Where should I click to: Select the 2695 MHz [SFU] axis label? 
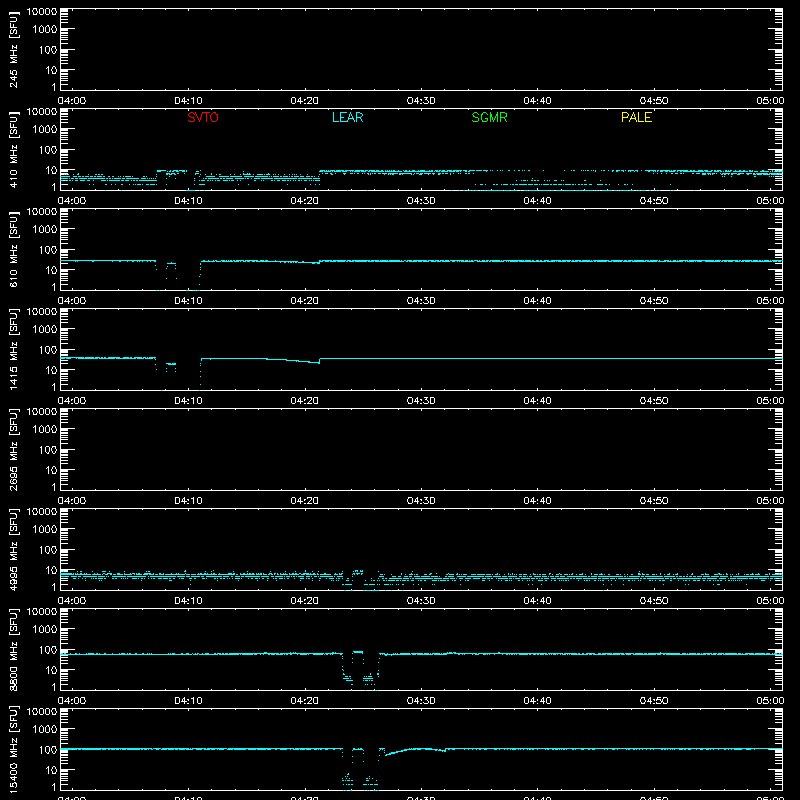[x=13, y=449]
